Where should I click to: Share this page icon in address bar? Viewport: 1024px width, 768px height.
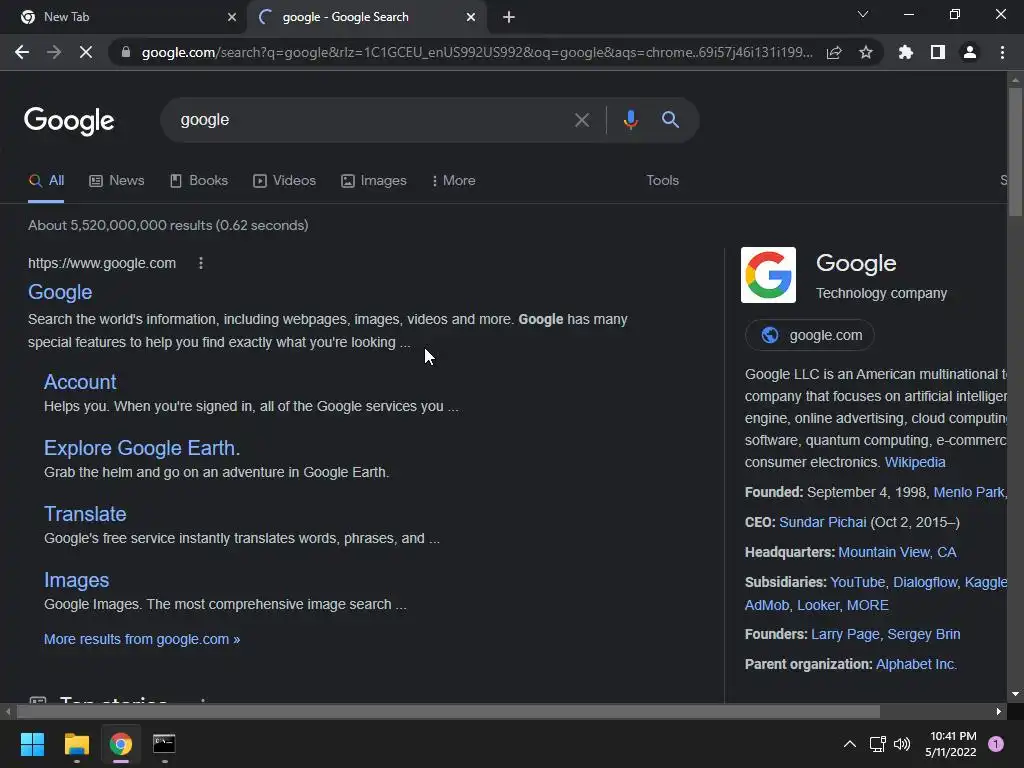pyautogui.click(x=834, y=52)
